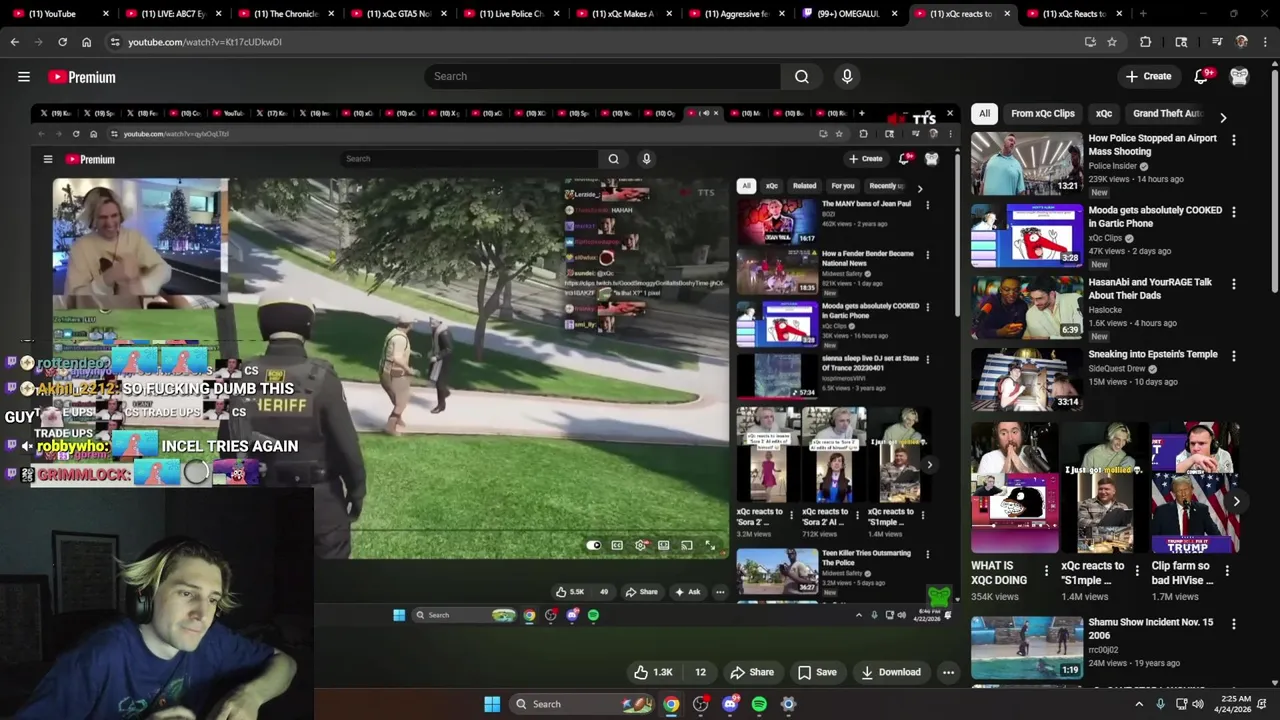This screenshot has height=720, width=1280.
Task: Open the Chrome extensions puzzle icon
Action: coord(1146,42)
